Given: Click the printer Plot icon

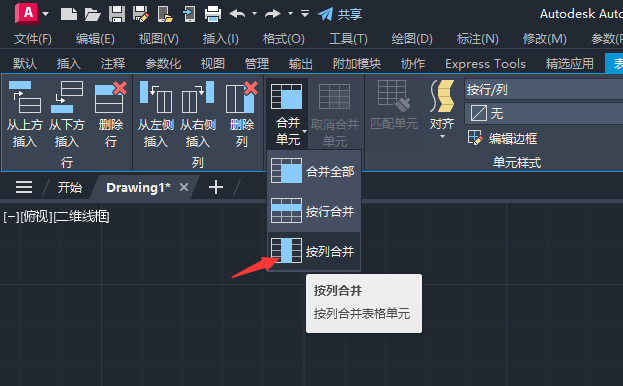Looking at the screenshot, I should pos(213,14).
